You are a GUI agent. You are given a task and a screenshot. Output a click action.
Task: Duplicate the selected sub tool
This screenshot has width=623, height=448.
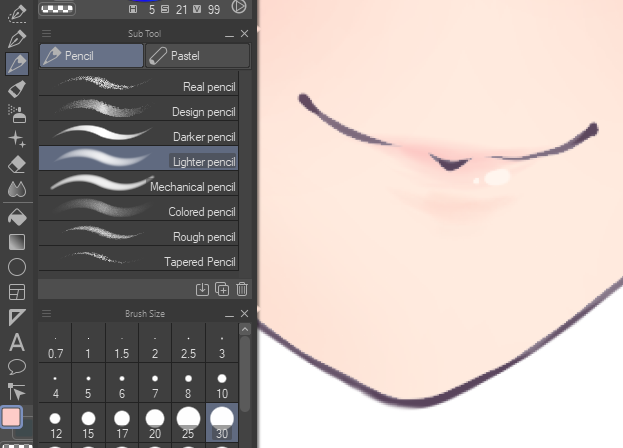click(x=222, y=289)
